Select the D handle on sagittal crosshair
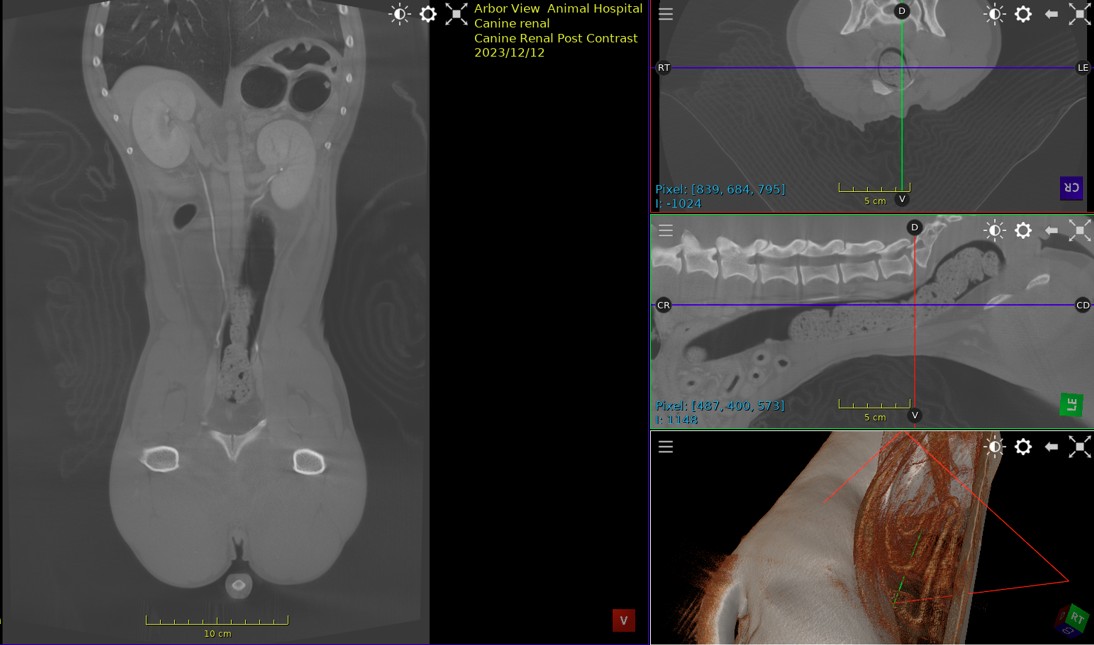Image resolution: width=1094 pixels, height=645 pixels. tap(915, 228)
